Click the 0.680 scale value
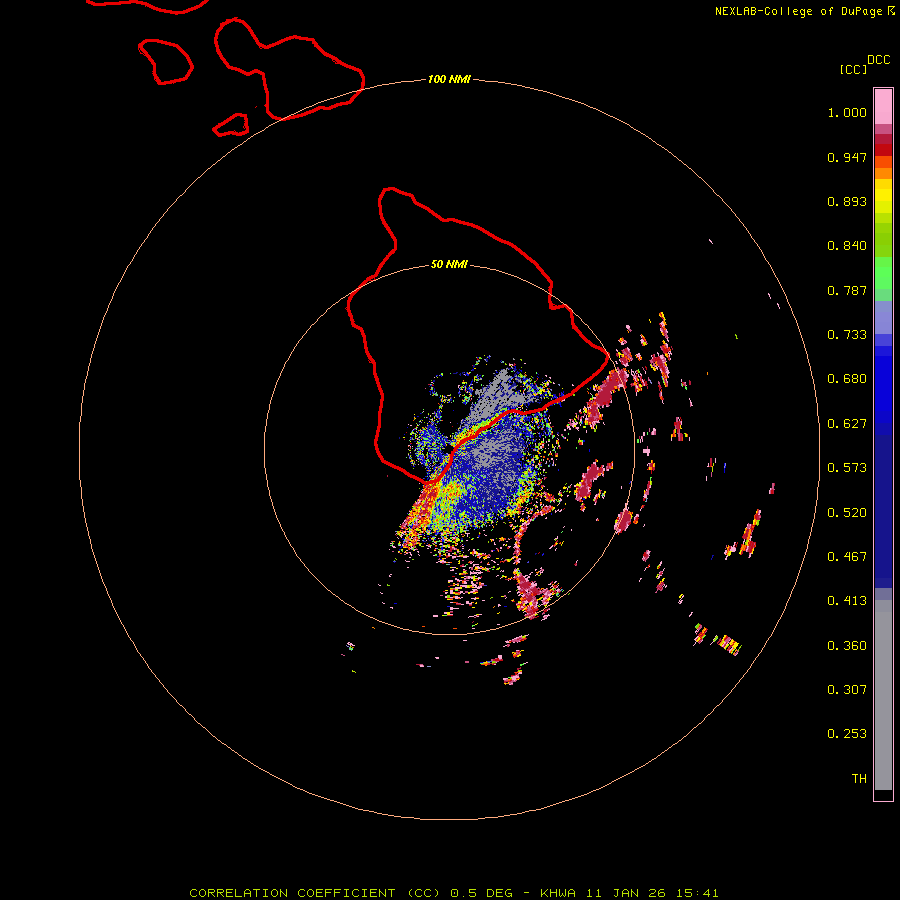900x900 pixels. tap(847, 379)
